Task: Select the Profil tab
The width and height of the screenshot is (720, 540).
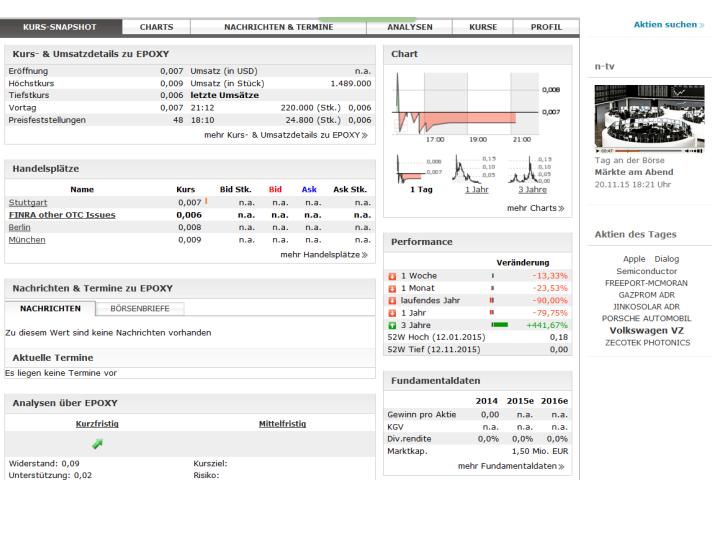Action: 546,27
